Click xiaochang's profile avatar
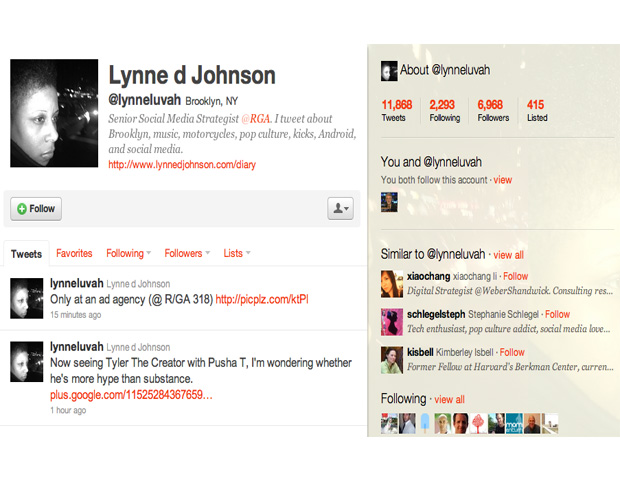Screen dimensions: 620x480 coord(391,284)
